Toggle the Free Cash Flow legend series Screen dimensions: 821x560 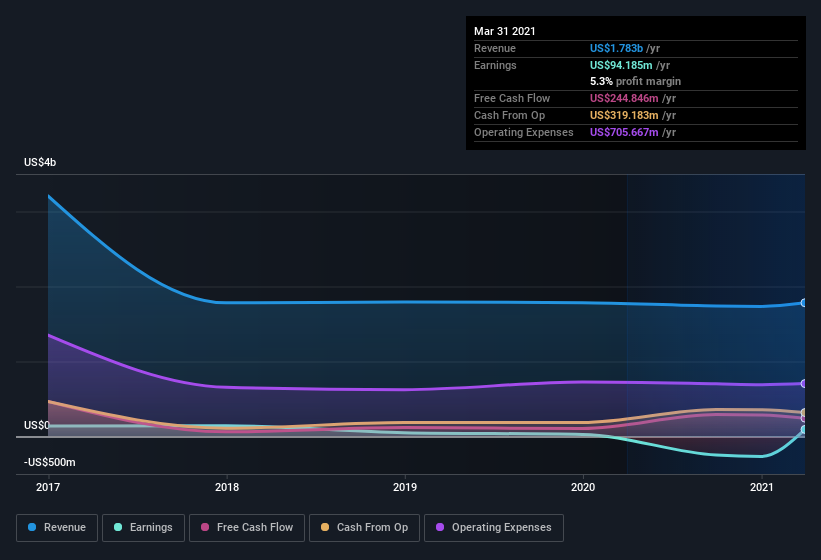[247, 528]
